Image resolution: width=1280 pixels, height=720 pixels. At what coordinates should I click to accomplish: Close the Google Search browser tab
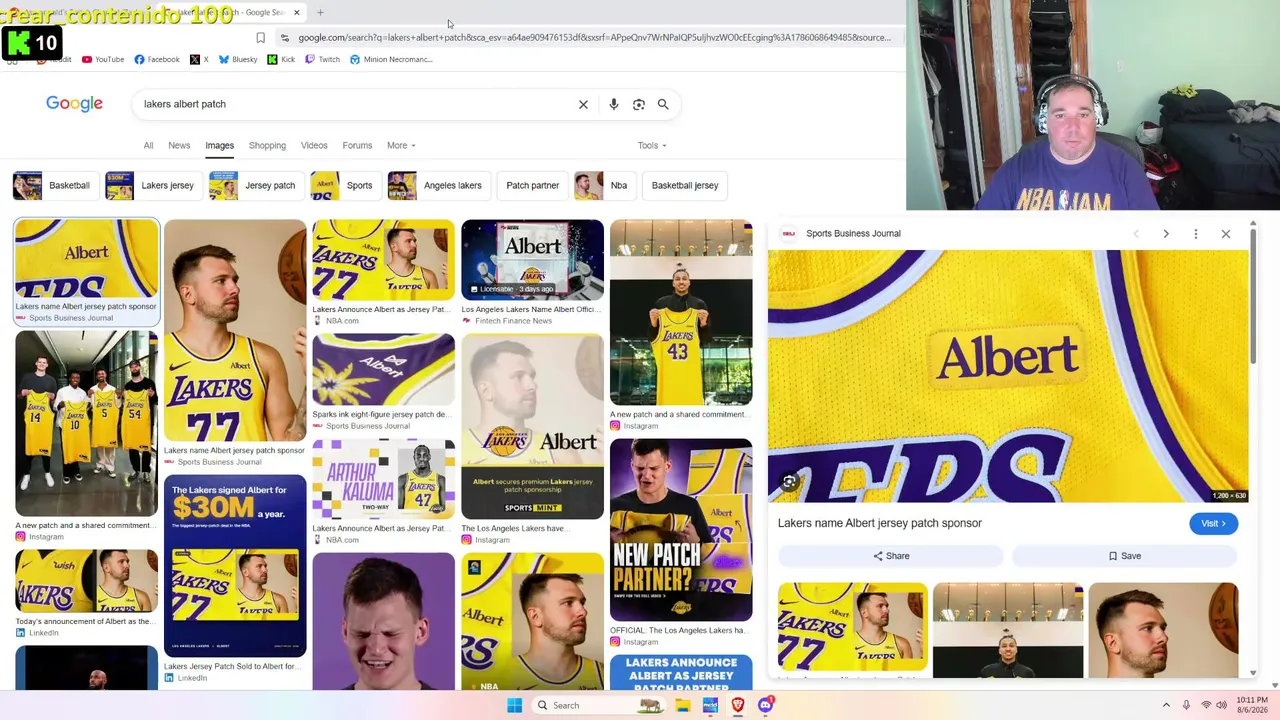(x=296, y=13)
